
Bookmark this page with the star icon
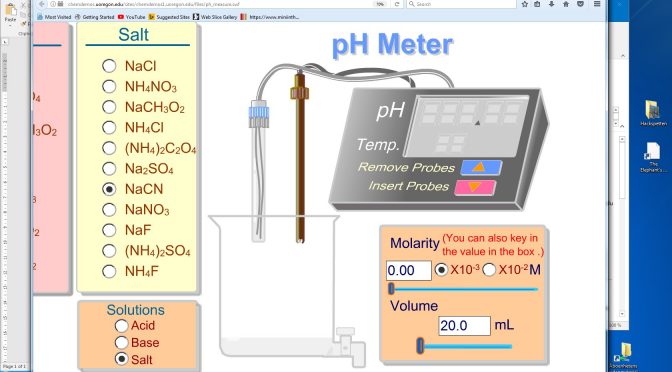[525, 4]
